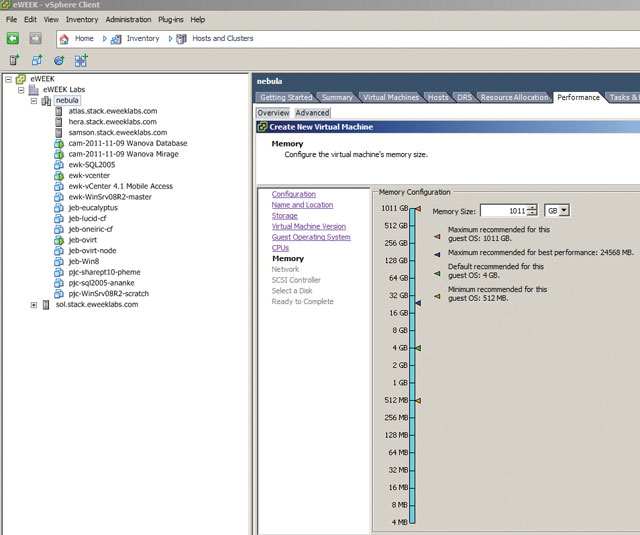
Task: Go to the Guest Operating System step
Action: pos(311,237)
